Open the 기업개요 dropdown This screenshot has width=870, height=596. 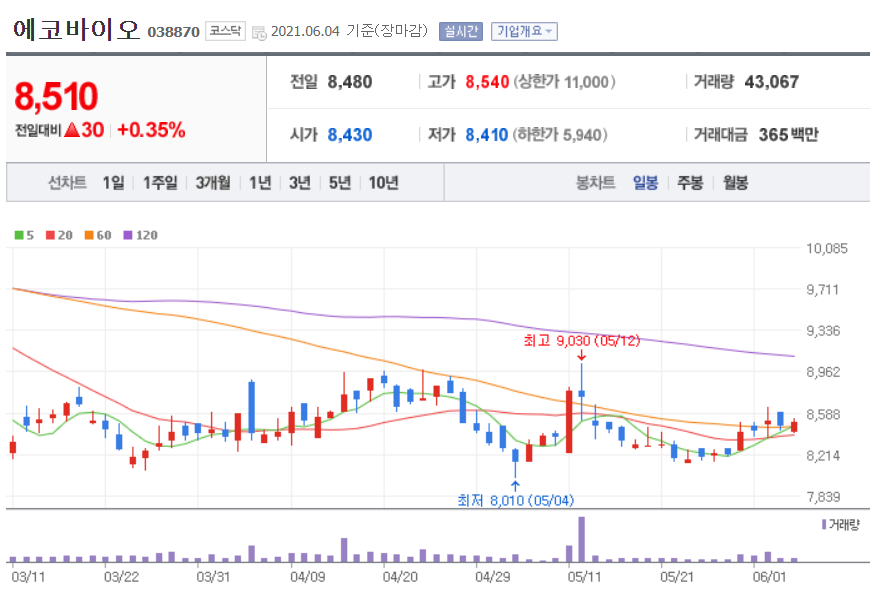pos(524,31)
